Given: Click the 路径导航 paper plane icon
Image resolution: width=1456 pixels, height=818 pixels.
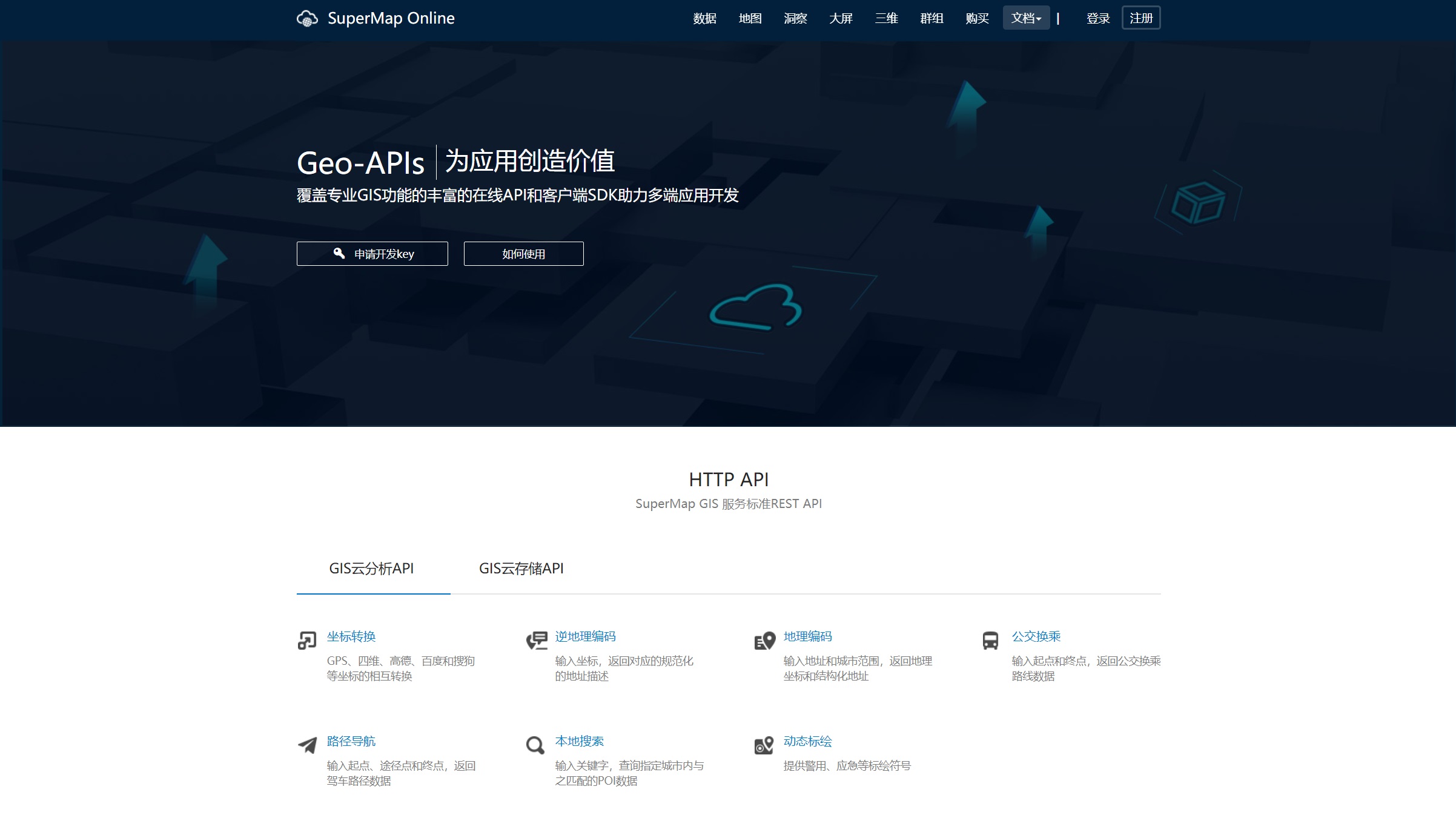Looking at the screenshot, I should [307, 745].
